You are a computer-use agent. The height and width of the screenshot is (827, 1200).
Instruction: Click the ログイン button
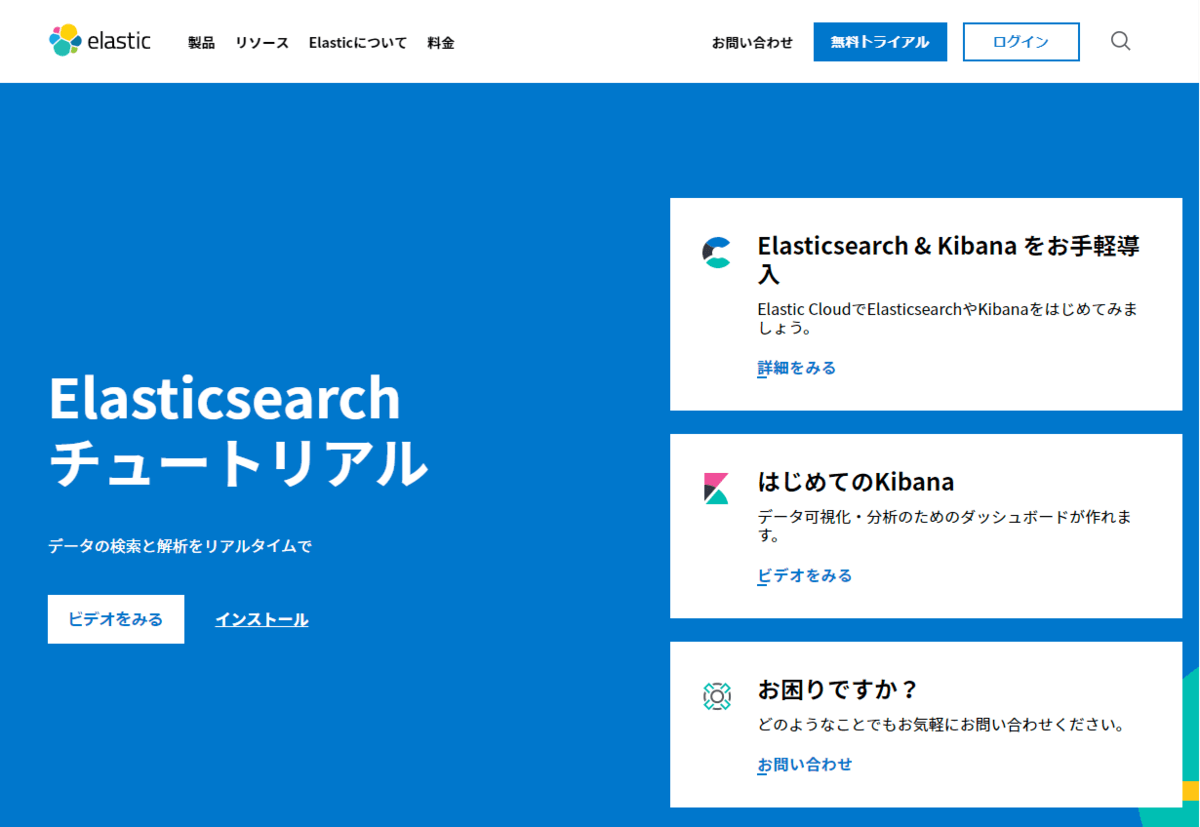1021,42
